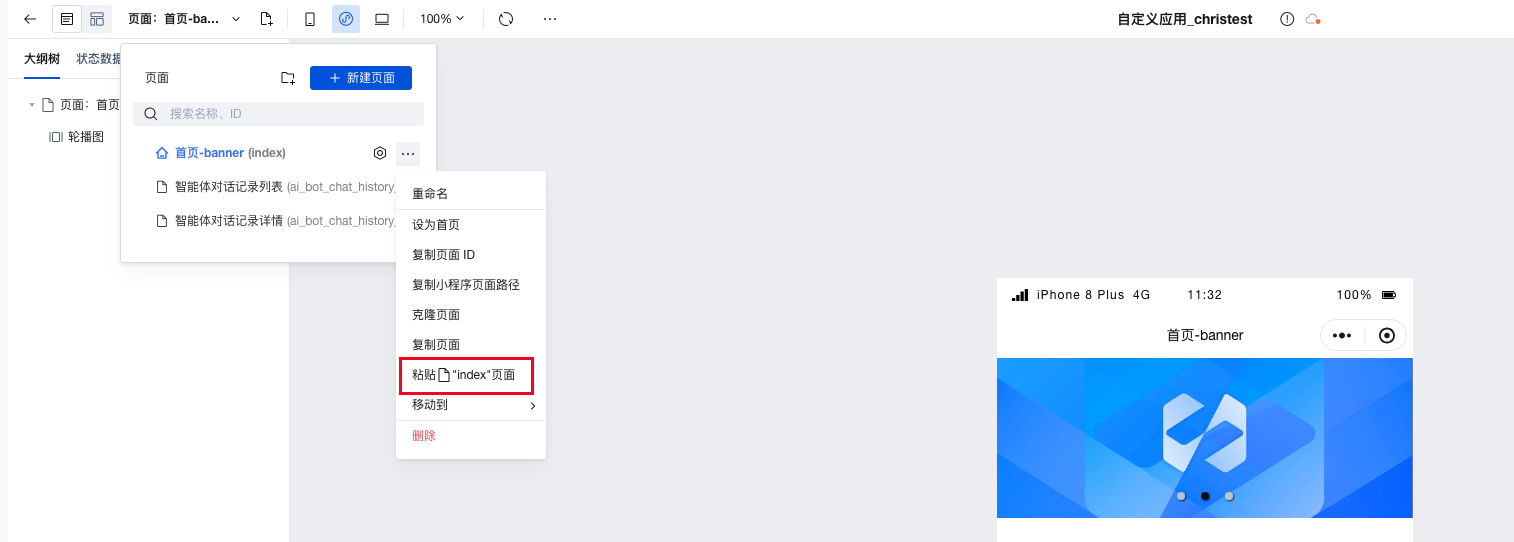Viewport: 1514px width, 542px height.
Task: Open settings icon for 首页-banner page
Action: pyautogui.click(x=380, y=153)
